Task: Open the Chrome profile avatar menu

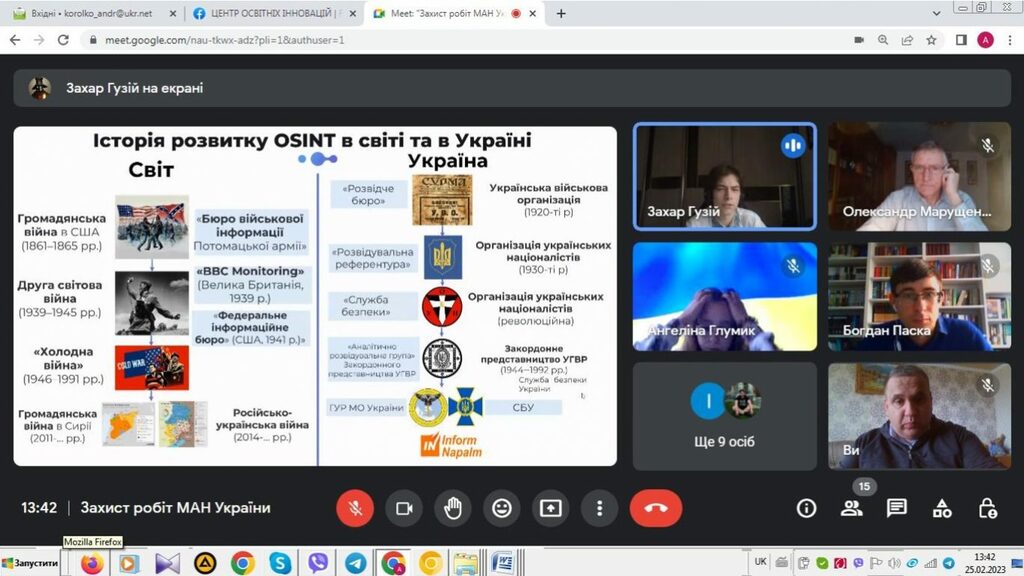Action: (x=985, y=40)
